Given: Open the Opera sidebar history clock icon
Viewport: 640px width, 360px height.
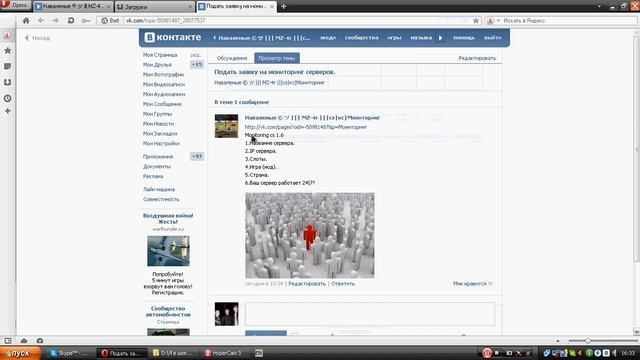Looking at the screenshot, I should [x=7, y=98].
